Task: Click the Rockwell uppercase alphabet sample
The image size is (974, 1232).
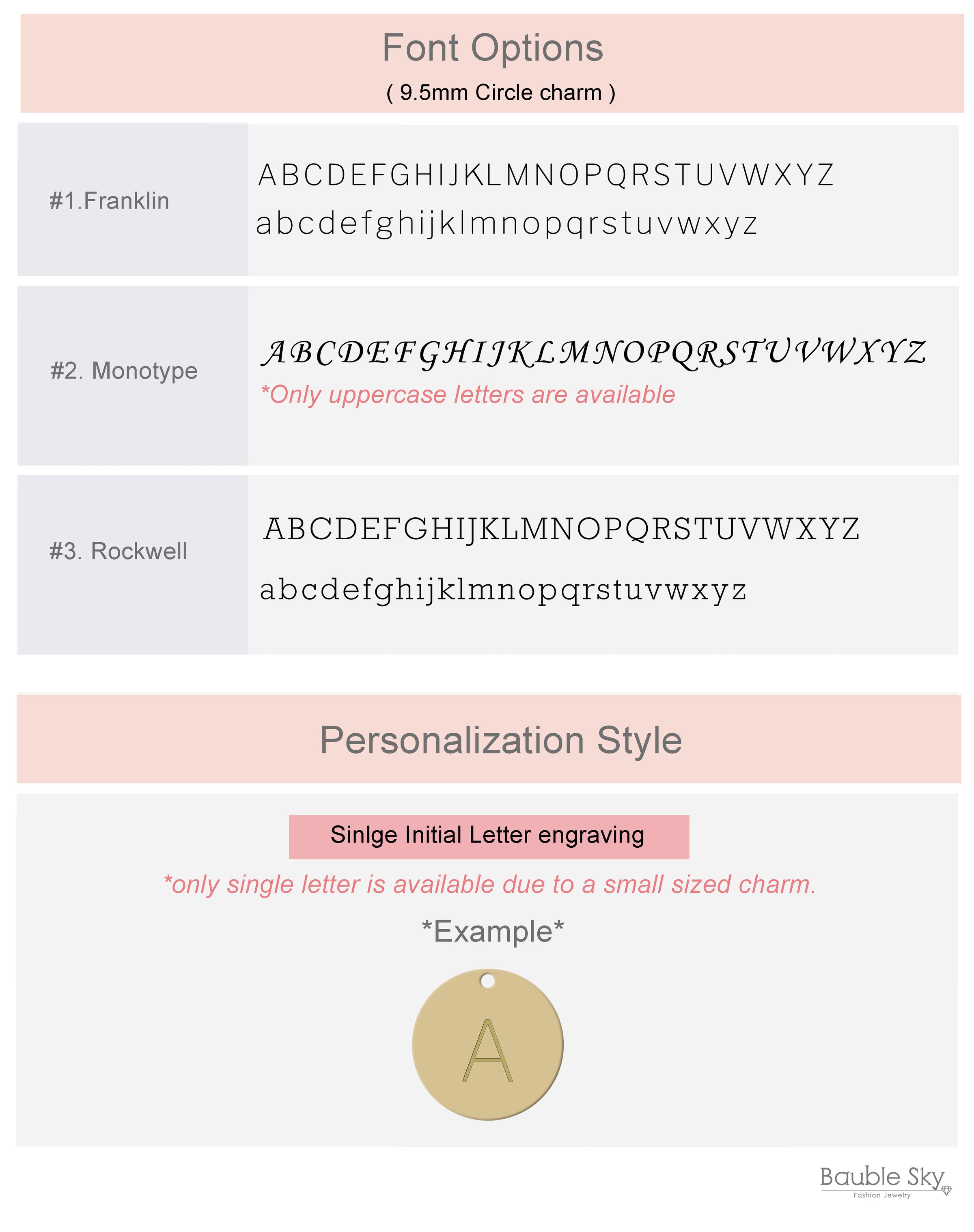Action: [x=561, y=529]
